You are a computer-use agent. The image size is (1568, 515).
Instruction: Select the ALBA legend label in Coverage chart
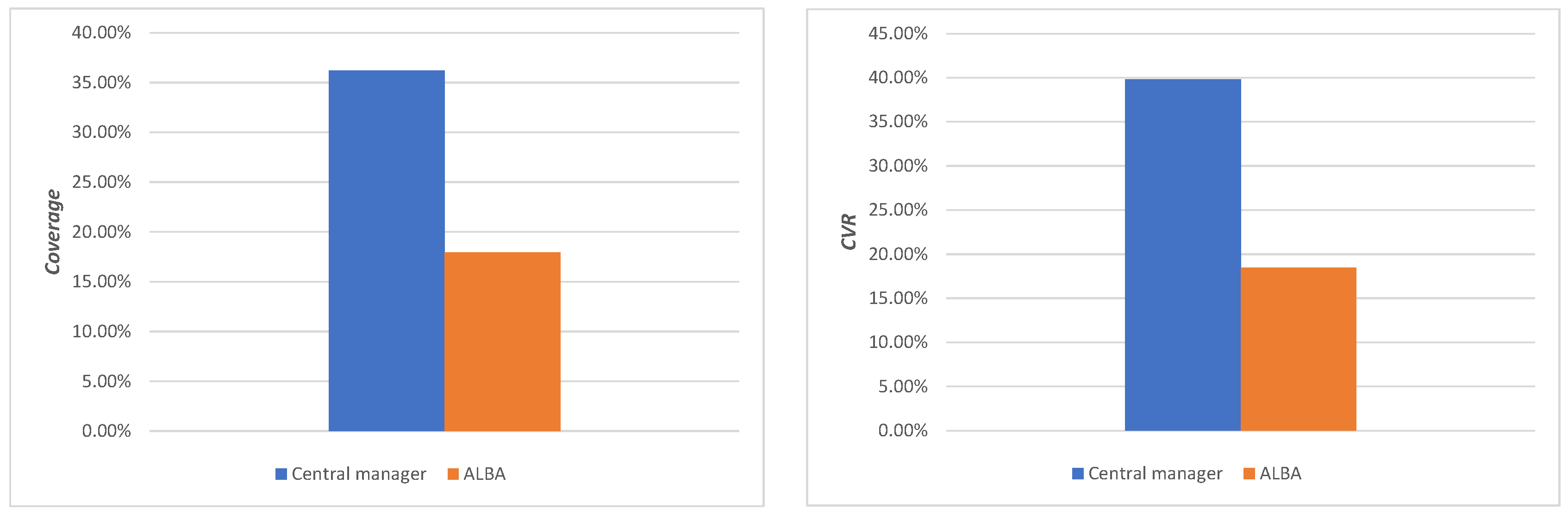coord(485,474)
